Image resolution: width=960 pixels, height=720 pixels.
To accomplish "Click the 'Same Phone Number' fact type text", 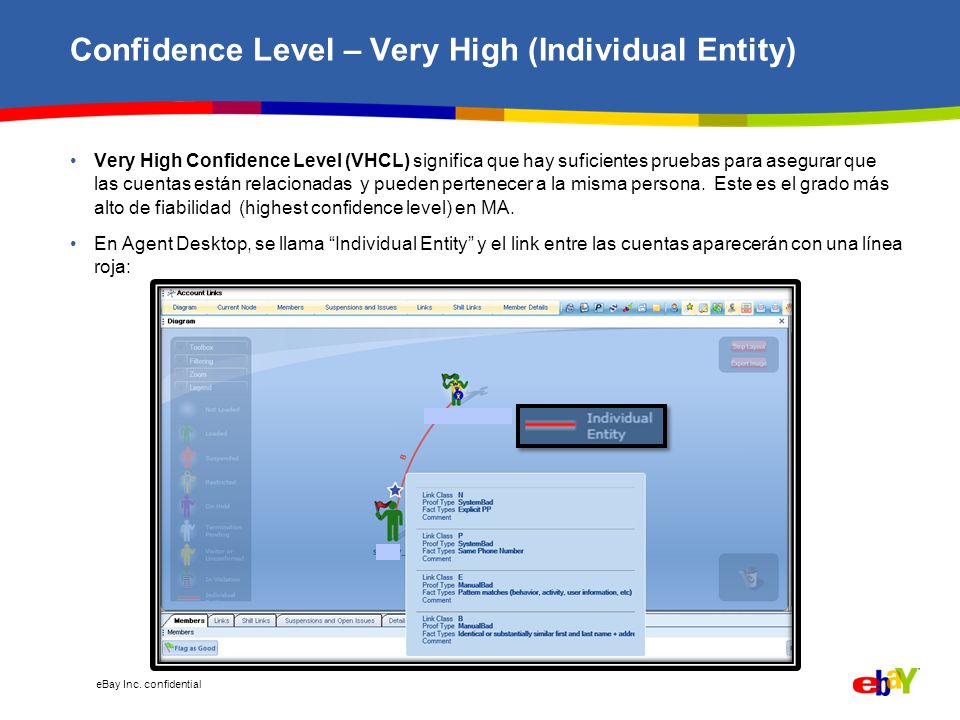I will 490,551.
